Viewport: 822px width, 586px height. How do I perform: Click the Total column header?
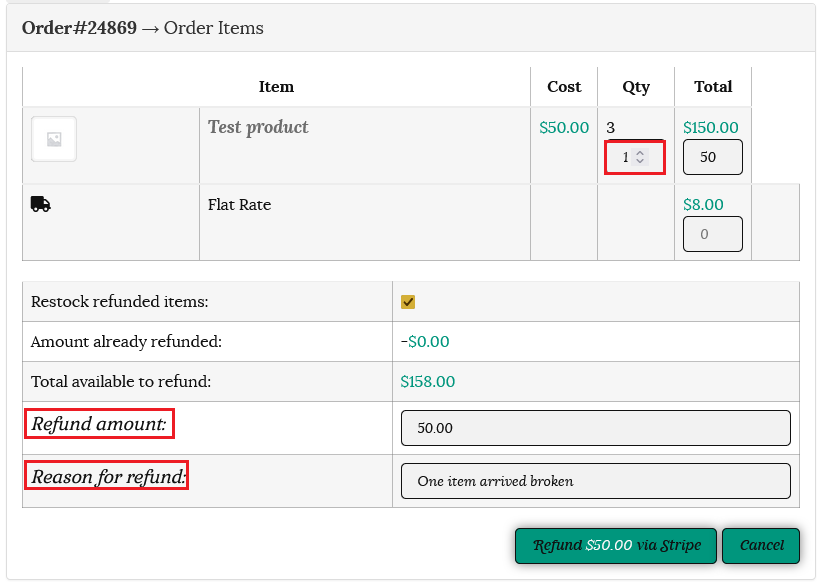pos(713,87)
